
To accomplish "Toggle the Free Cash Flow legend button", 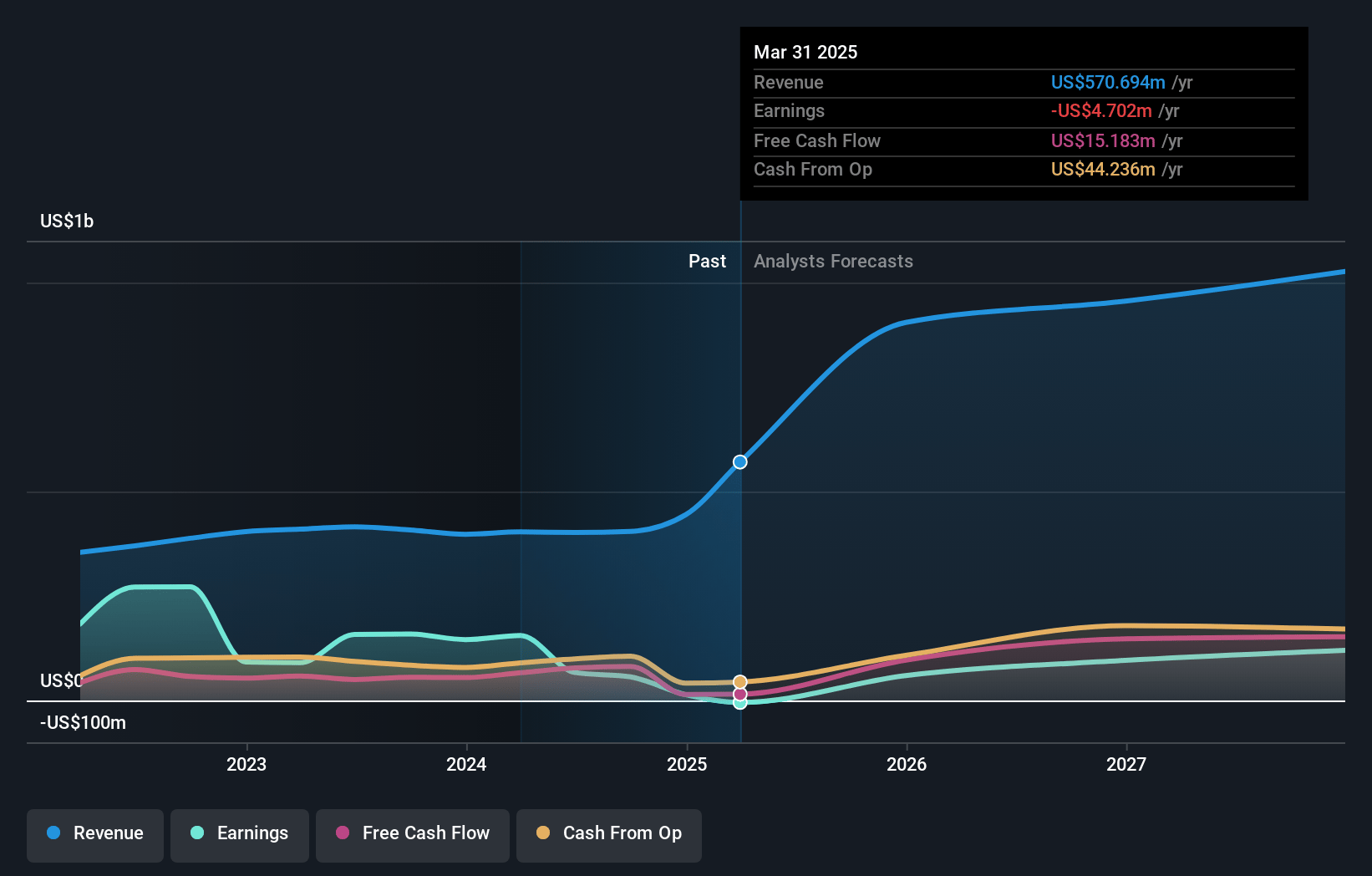I will (x=413, y=835).
